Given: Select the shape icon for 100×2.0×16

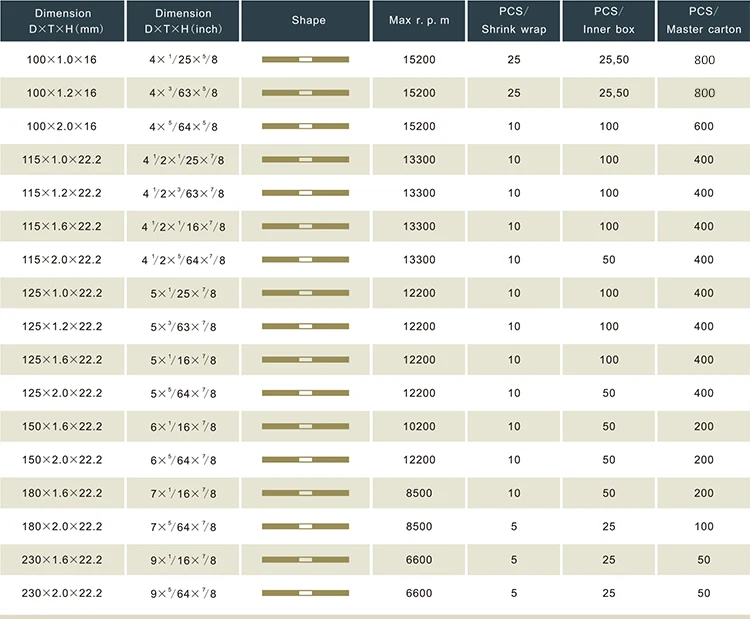Looking at the screenshot, I should point(305,126).
